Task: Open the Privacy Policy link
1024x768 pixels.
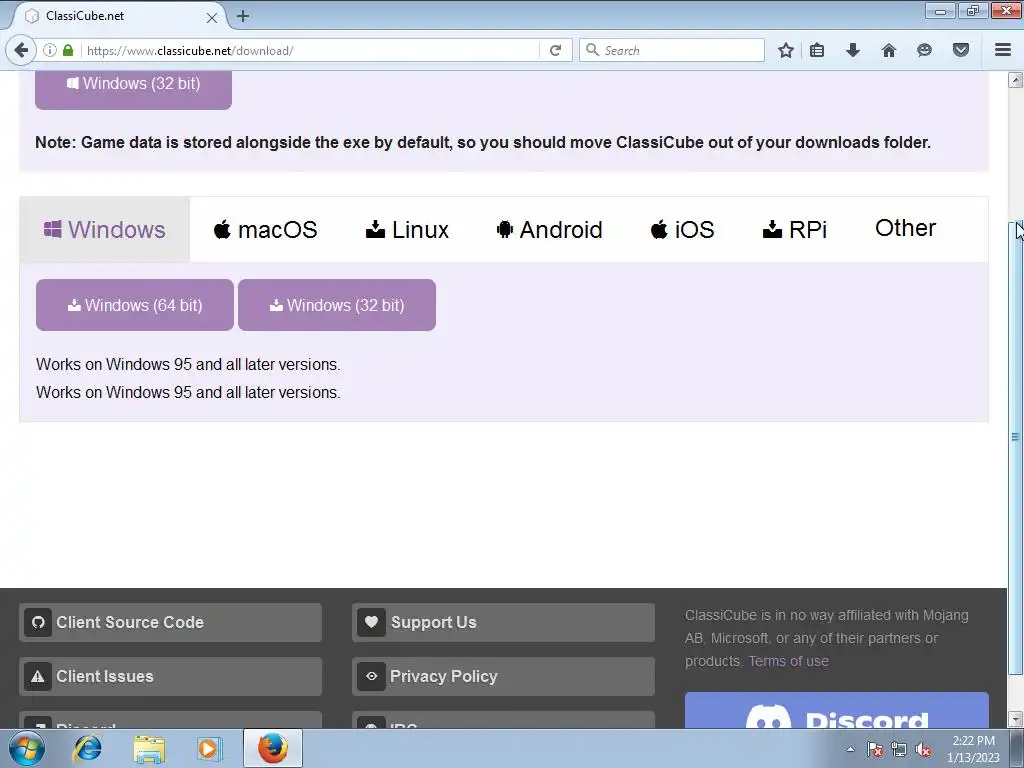Action: 503,677
